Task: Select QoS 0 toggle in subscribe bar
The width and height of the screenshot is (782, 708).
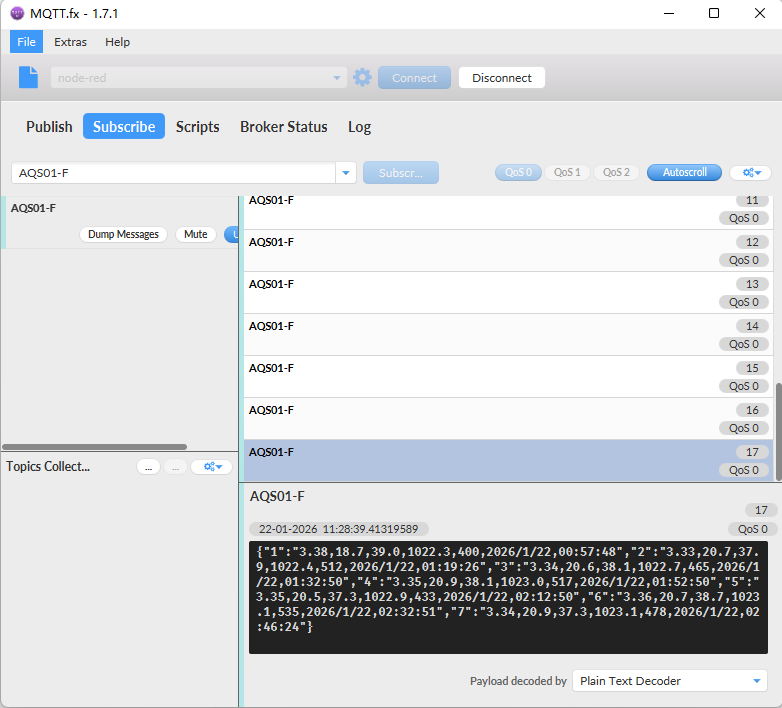Action: (x=518, y=173)
